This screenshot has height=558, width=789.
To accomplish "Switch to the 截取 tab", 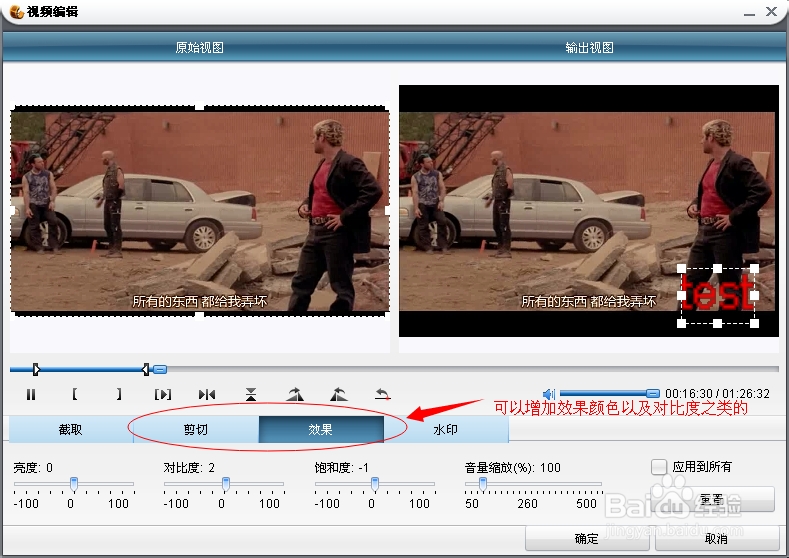I will click(x=70, y=429).
